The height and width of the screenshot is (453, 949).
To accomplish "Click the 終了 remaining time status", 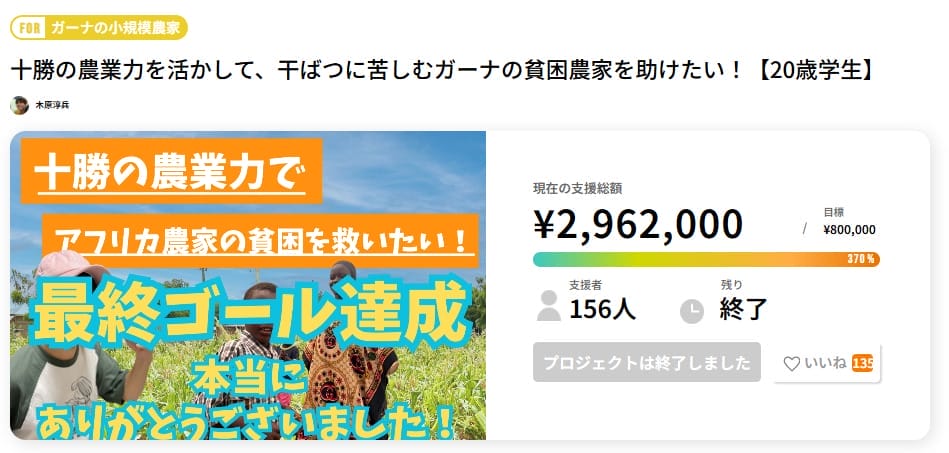I will click(x=744, y=309).
